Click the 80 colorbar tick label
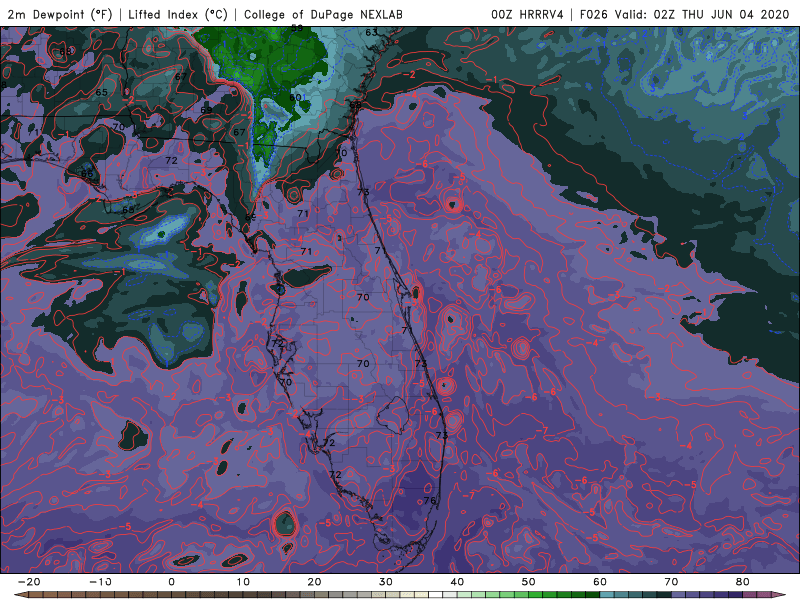 coord(743,582)
